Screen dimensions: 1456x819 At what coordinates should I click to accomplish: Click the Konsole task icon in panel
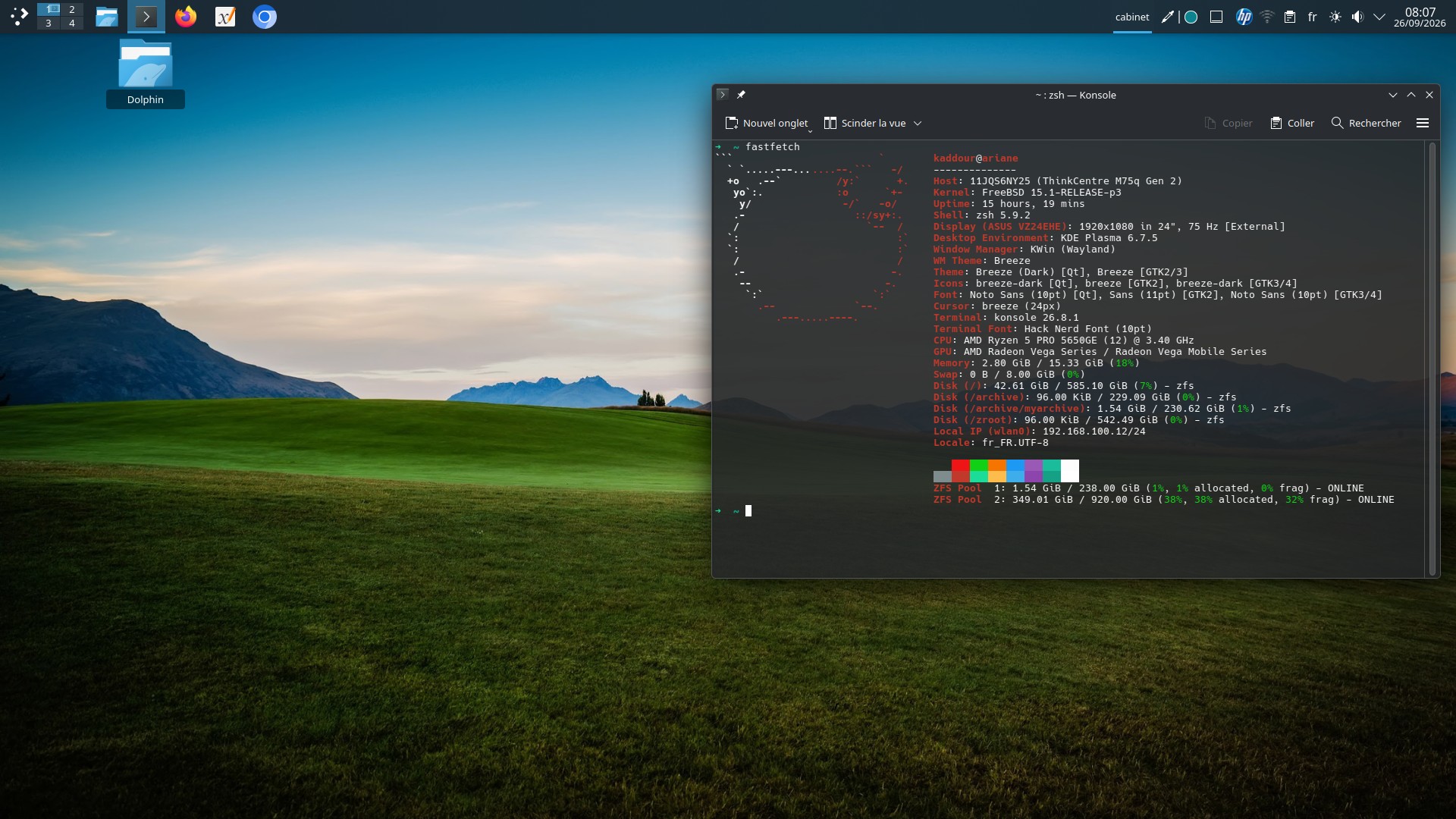[x=146, y=17]
